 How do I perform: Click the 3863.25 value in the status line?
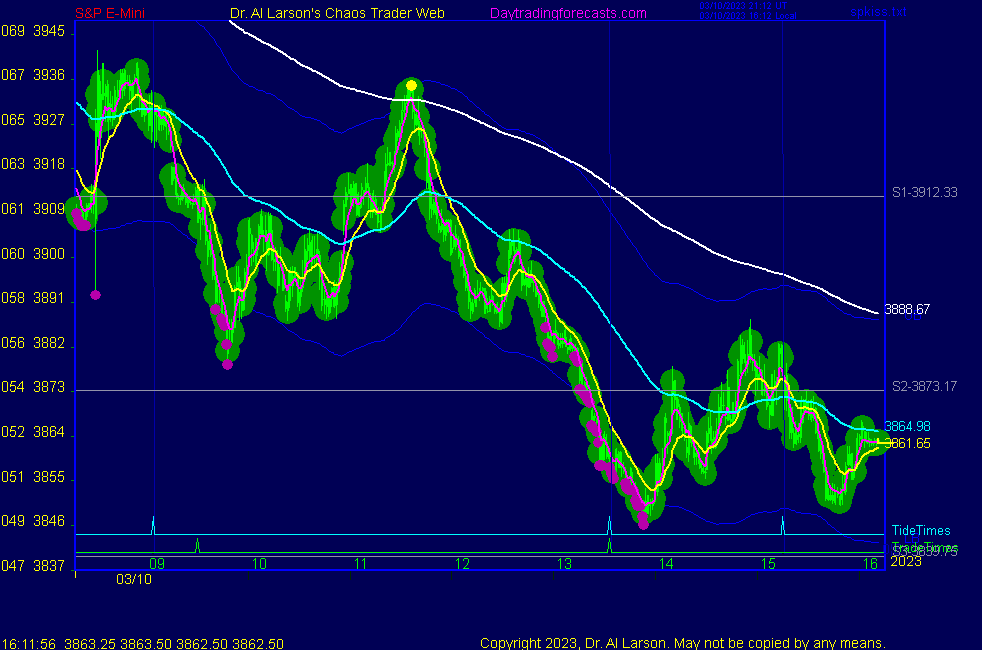90,644
